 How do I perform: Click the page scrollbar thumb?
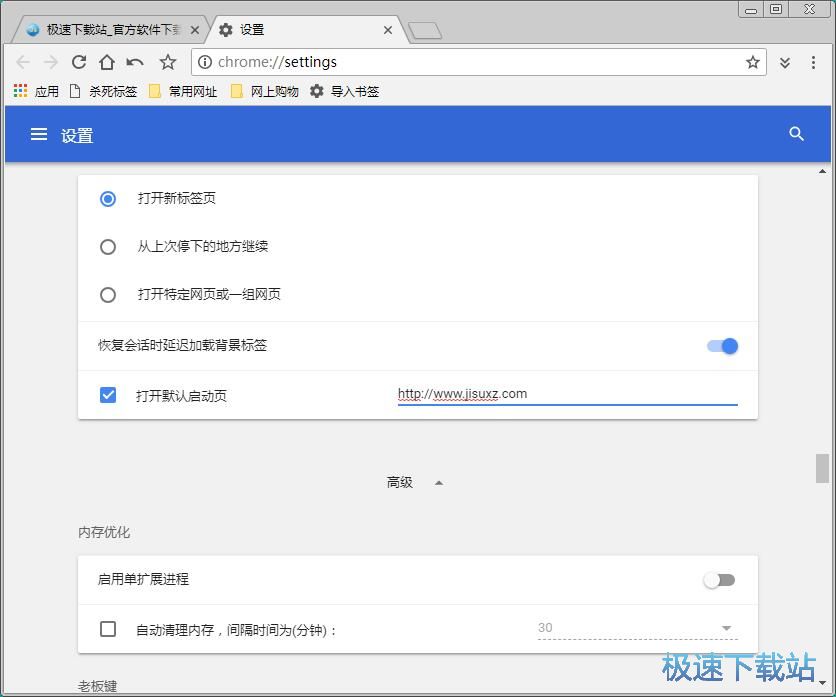coord(822,468)
